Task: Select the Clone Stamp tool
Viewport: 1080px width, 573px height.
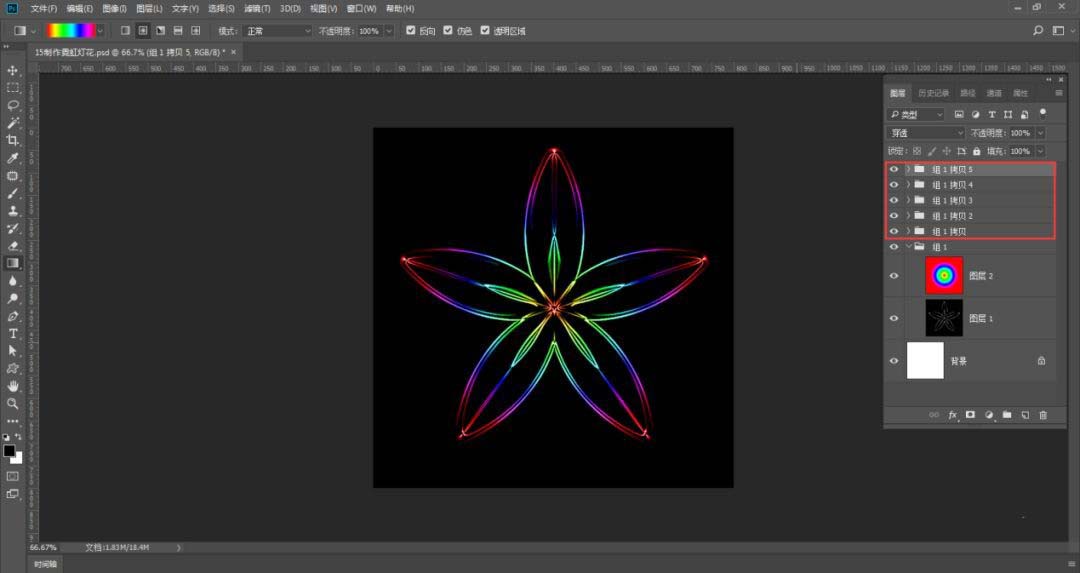Action: pos(12,211)
